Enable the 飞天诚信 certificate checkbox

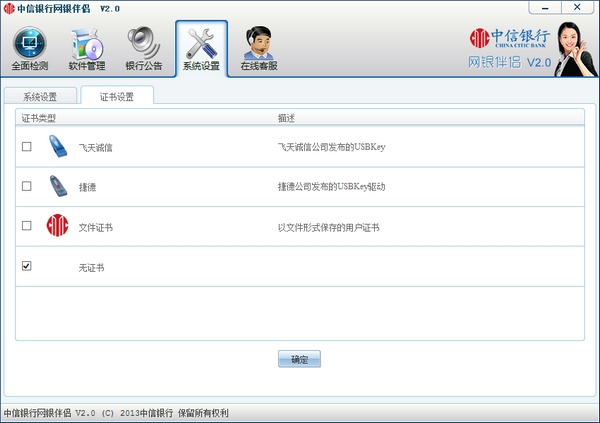pos(27,146)
